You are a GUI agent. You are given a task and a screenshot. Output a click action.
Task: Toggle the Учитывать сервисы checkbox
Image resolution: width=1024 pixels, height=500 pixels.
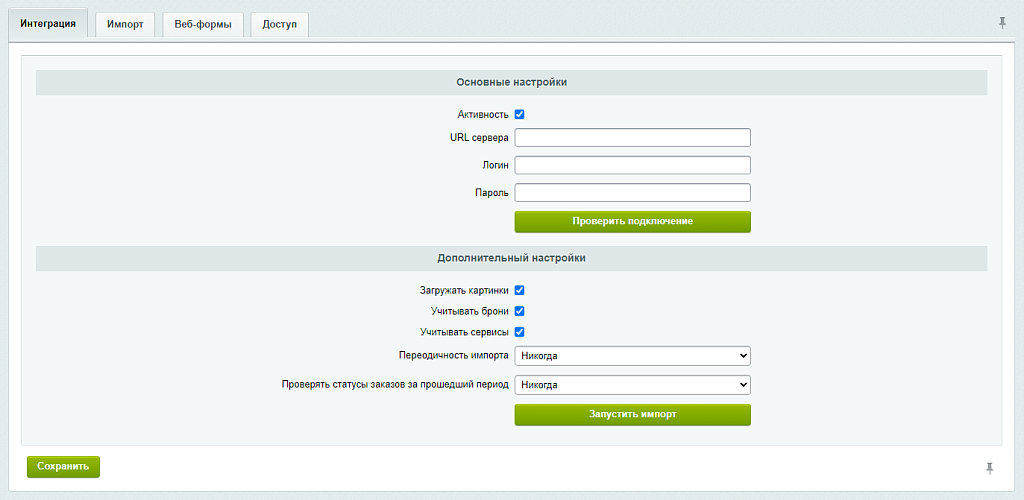coord(520,332)
